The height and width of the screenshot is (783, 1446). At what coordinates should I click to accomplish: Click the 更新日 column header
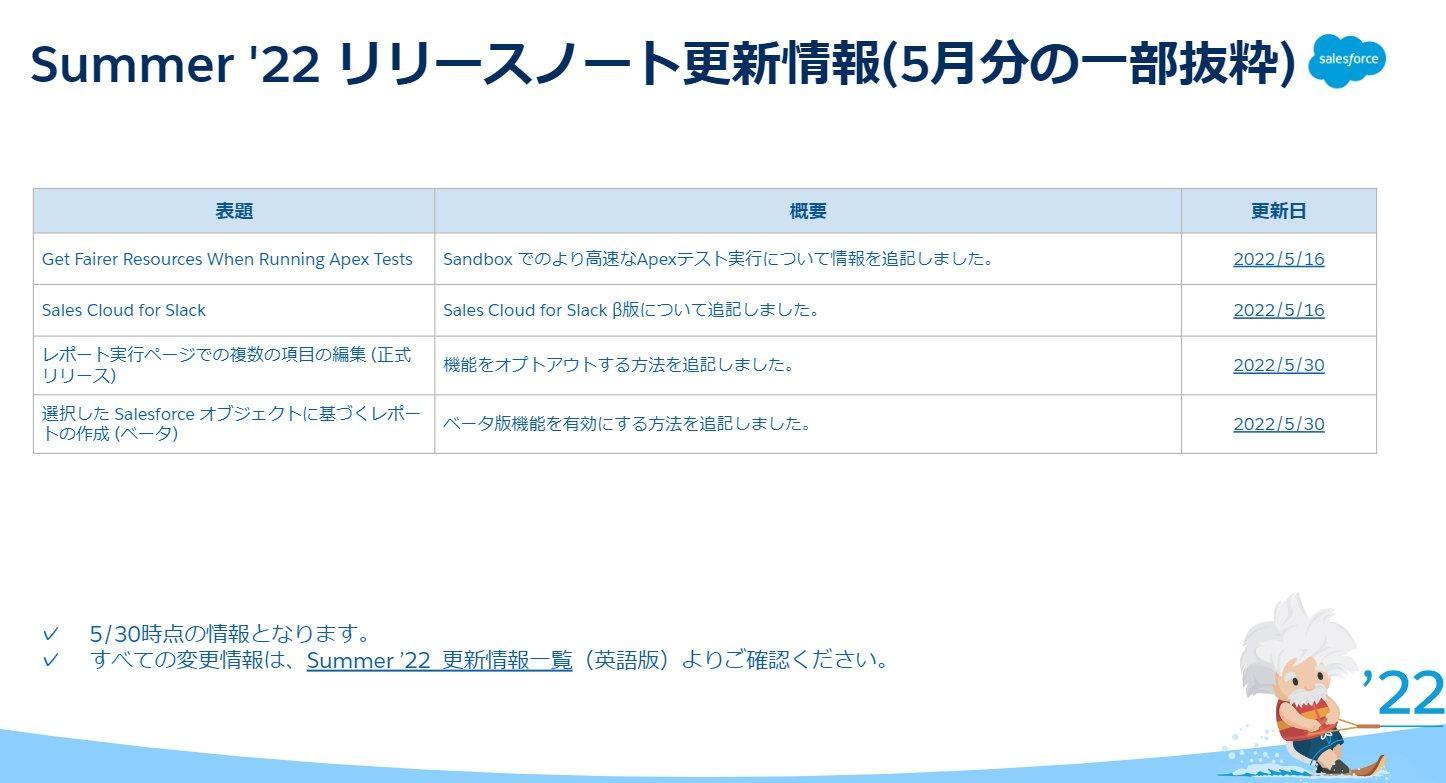click(x=1279, y=211)
